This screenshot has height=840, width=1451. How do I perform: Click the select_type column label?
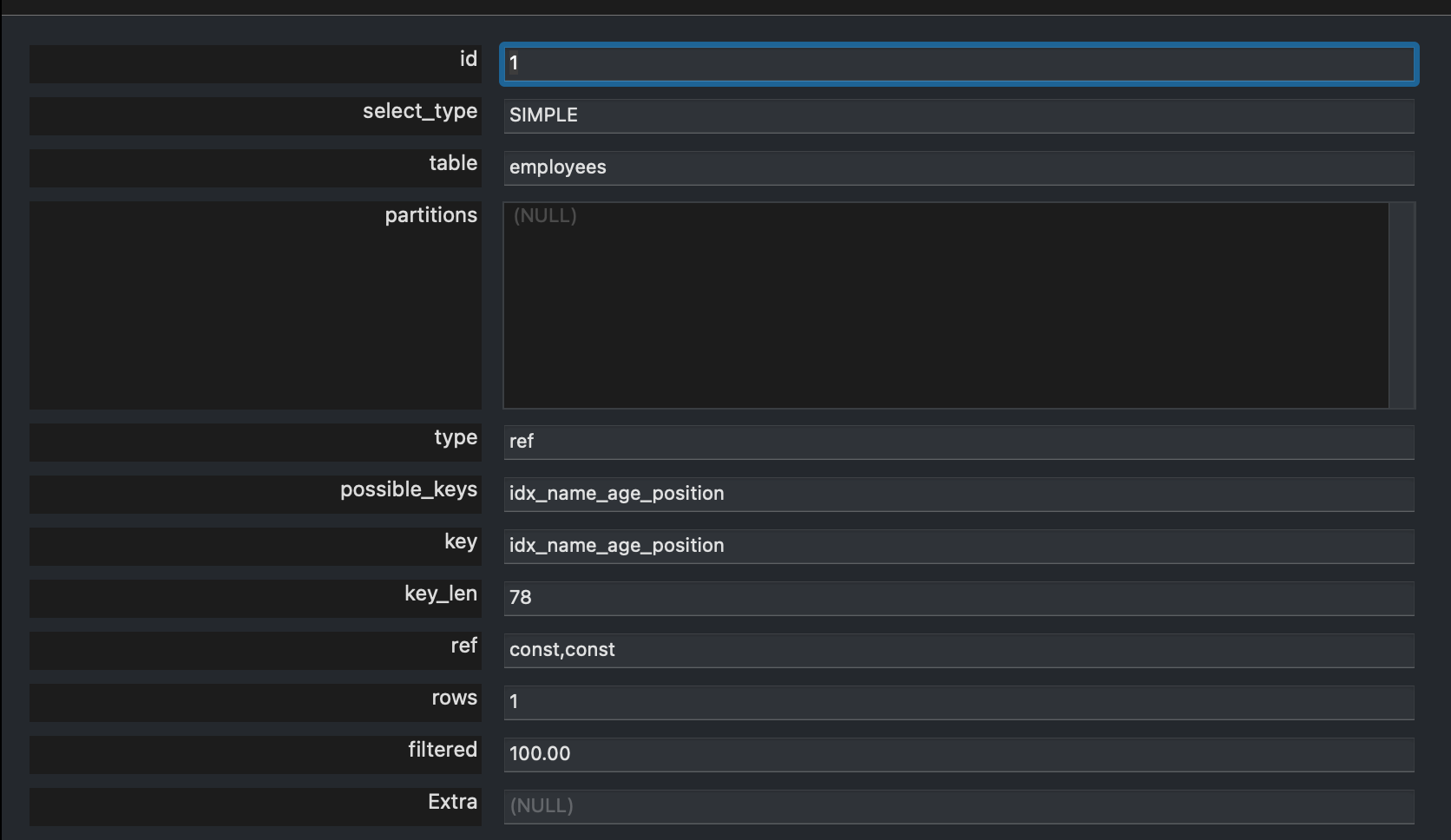(x=420, y=112)
